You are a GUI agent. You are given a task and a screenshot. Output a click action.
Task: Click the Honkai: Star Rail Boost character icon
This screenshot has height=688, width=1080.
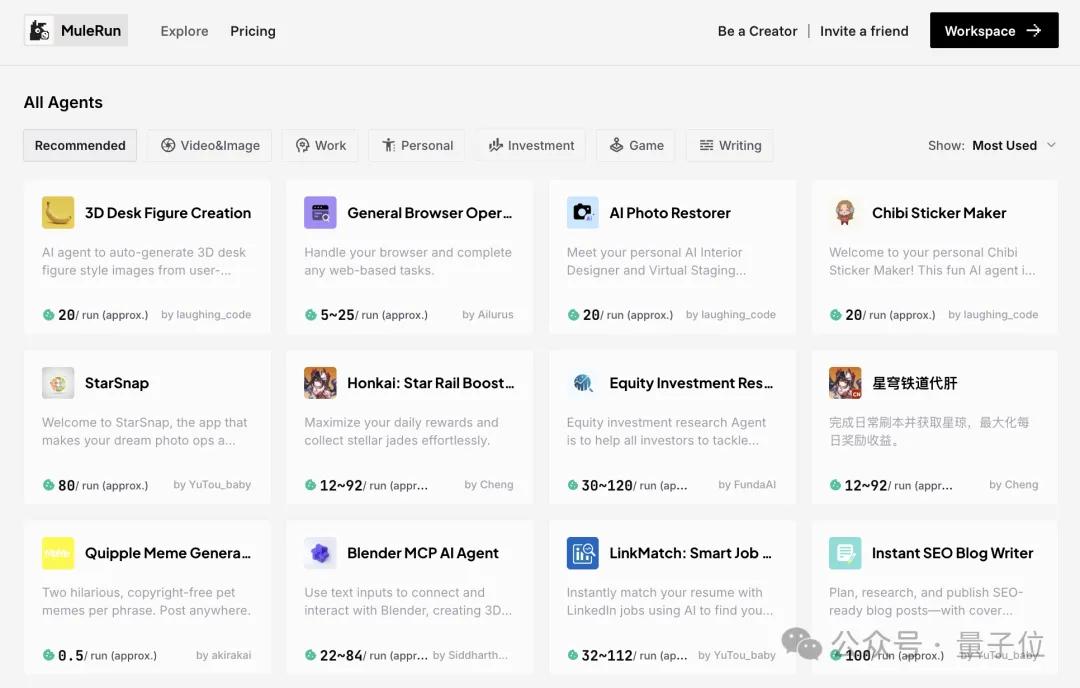pyautogui.click(x=320, y=382)
